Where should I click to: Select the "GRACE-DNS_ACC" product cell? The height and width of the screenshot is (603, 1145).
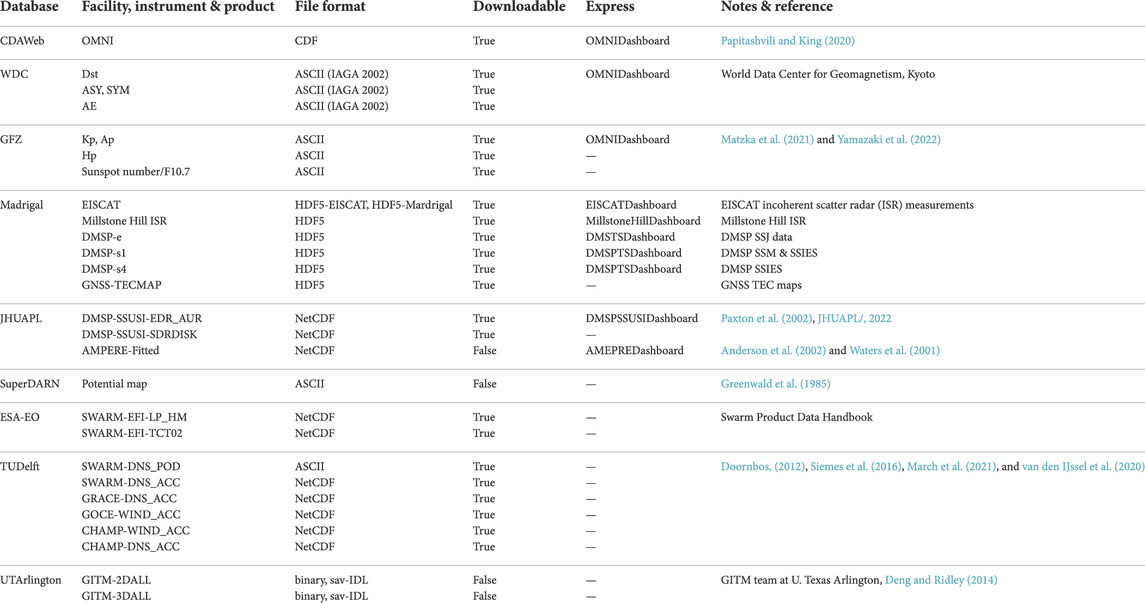point(129,499)
